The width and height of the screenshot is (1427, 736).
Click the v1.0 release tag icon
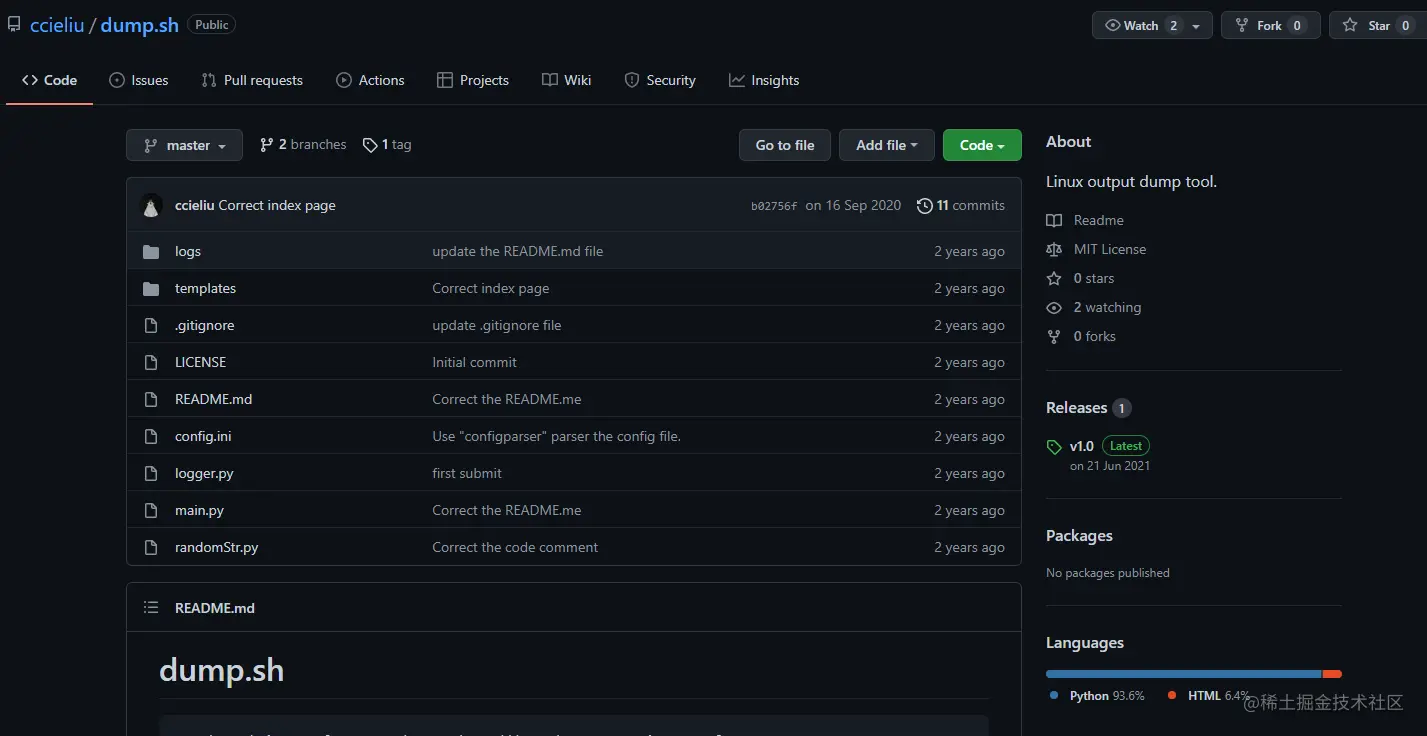(x=1054, y=447)
